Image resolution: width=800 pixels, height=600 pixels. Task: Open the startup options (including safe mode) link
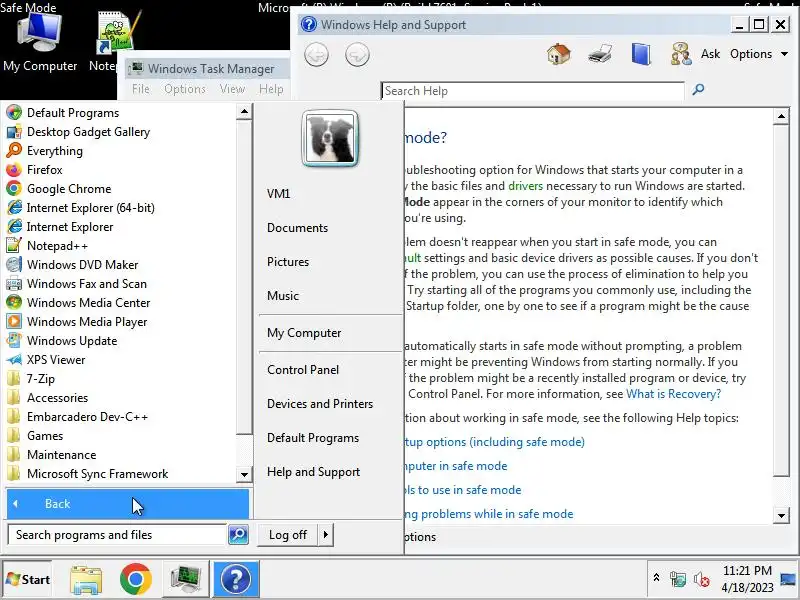coord(494,442)
